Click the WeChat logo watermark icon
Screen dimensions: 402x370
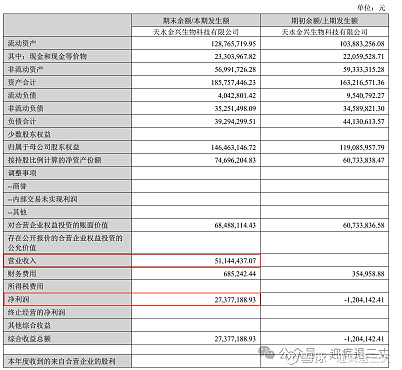[266, 352]
